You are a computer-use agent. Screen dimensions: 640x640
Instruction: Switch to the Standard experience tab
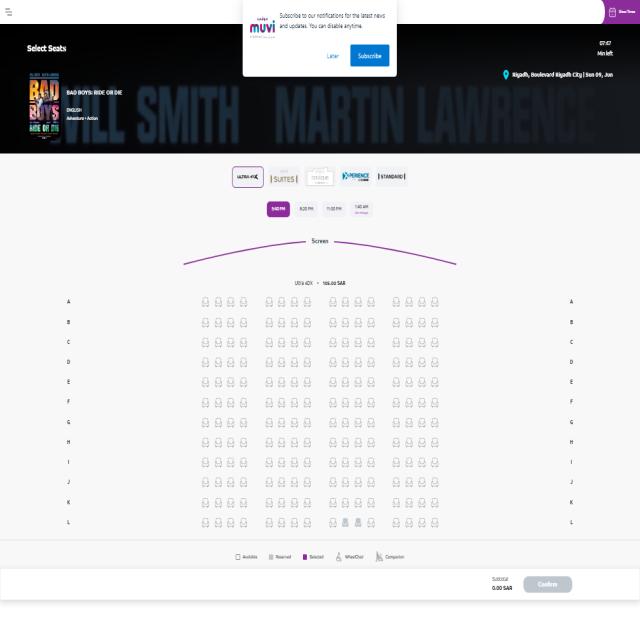[x=391, y=177]
